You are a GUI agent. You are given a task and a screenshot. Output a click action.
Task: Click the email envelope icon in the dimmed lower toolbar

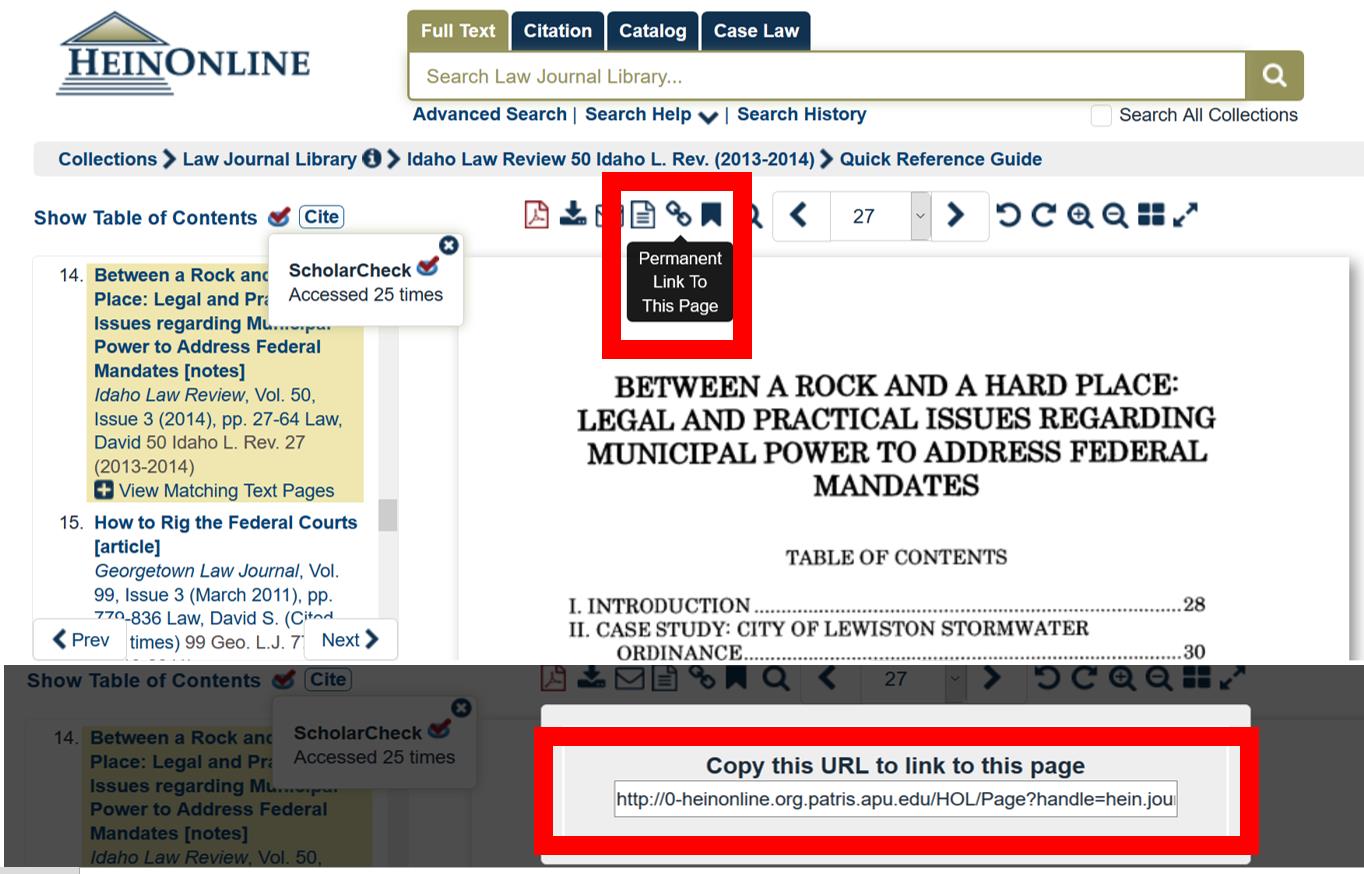629,679
